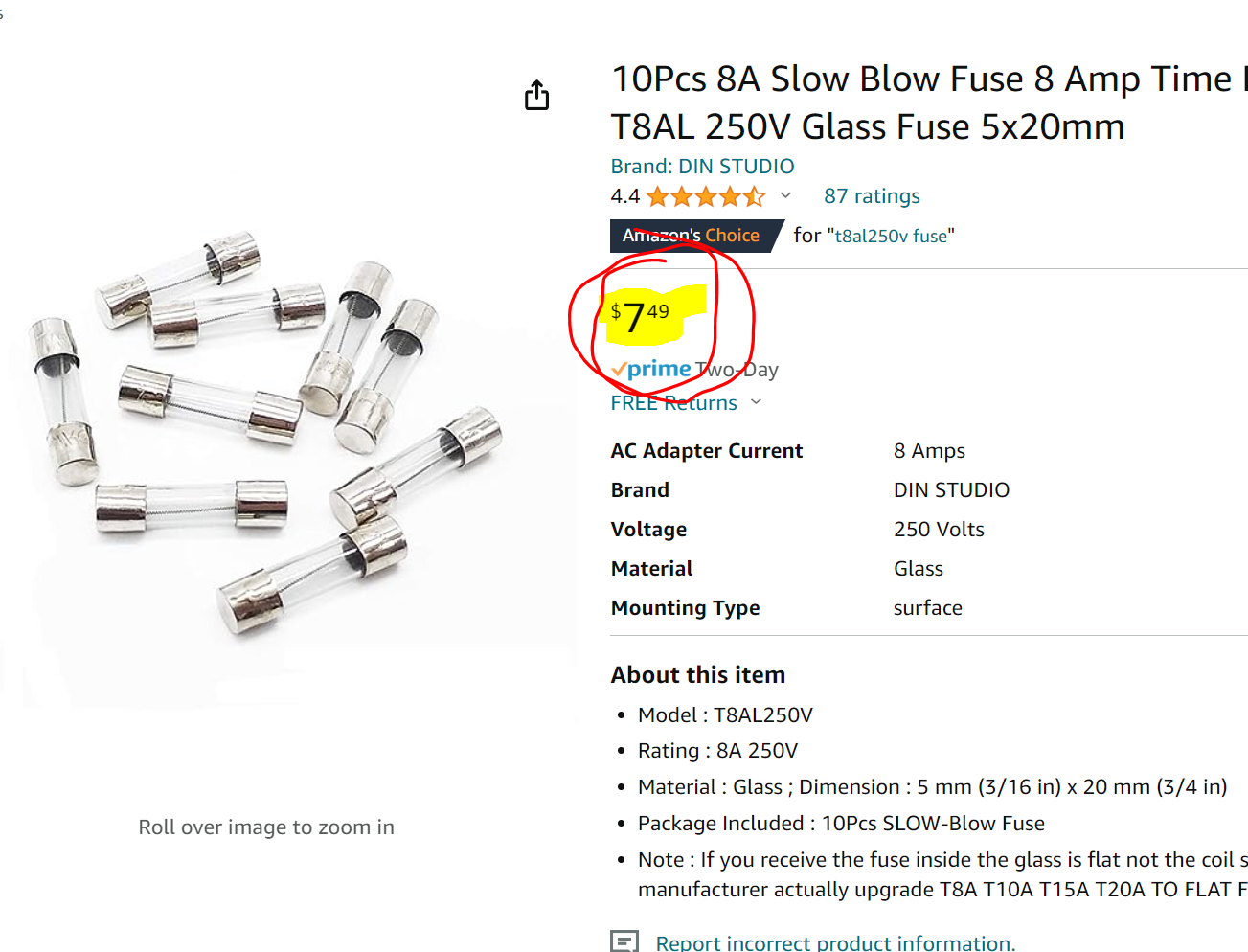
Task: Click the share icon above the product title
Action: (x=536, y=95)
